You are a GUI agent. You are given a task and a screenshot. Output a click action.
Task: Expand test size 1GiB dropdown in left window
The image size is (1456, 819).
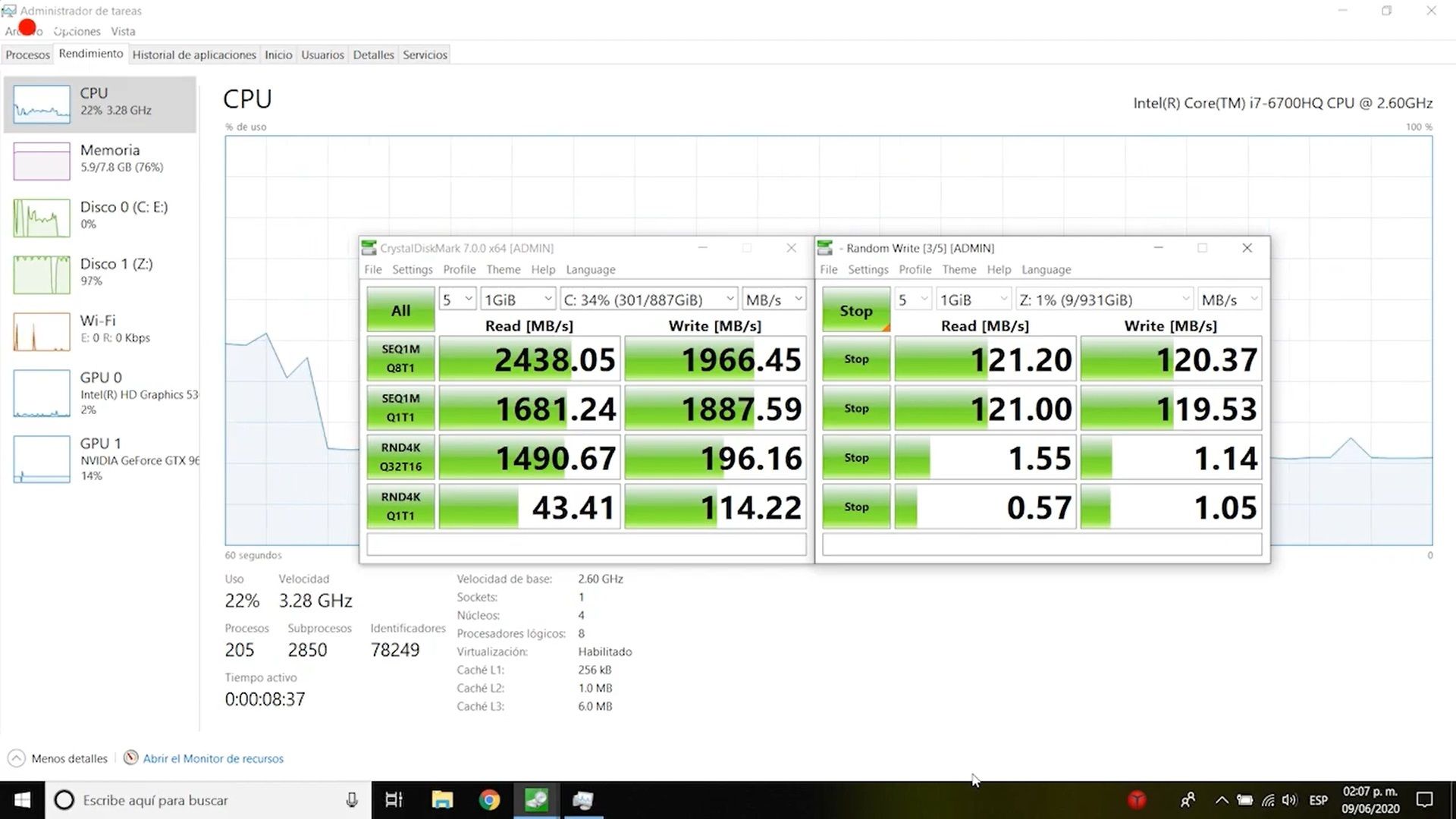coord(518,300)
